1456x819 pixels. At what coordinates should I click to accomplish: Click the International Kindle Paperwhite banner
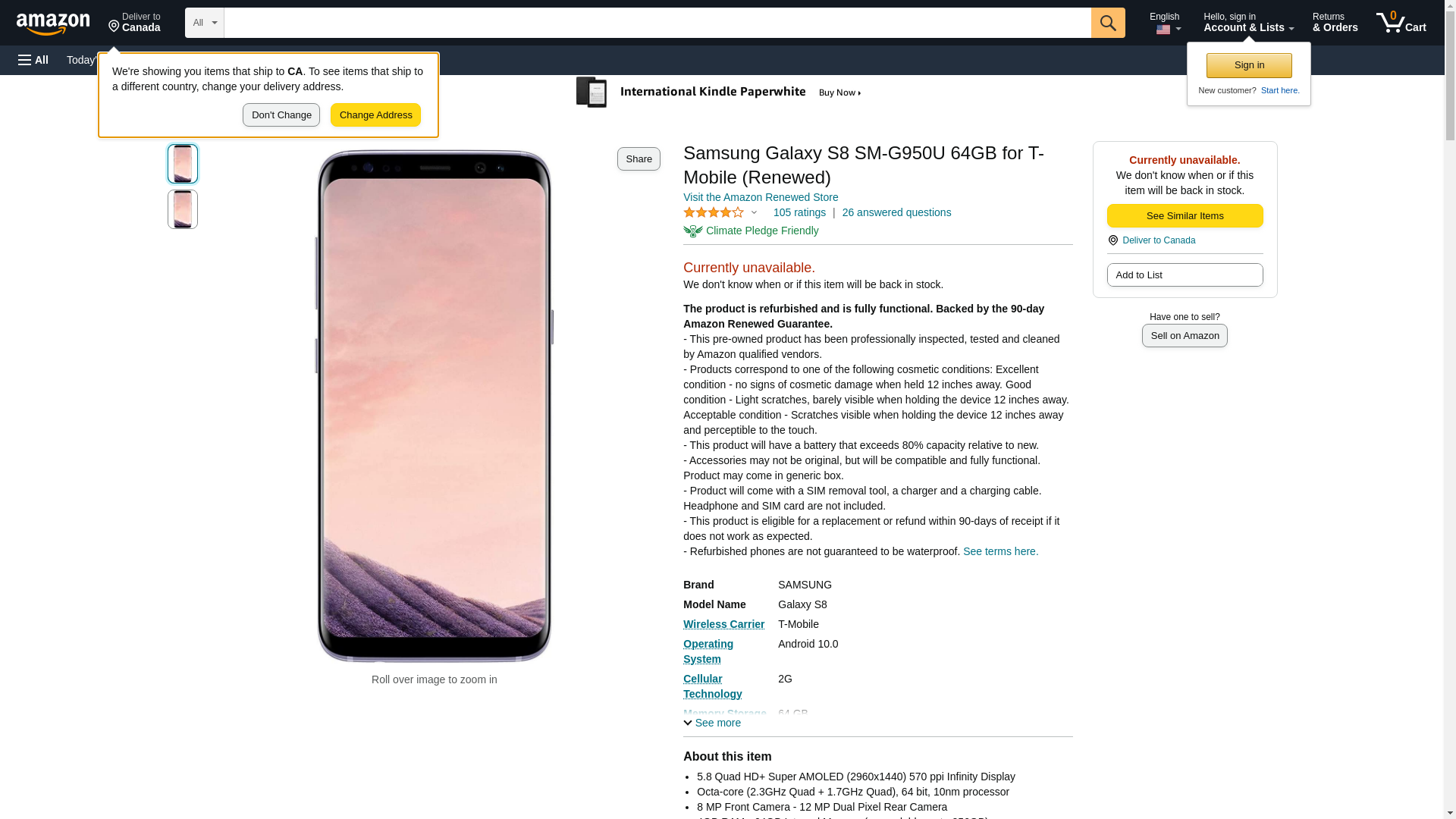[x=719, y=93]
